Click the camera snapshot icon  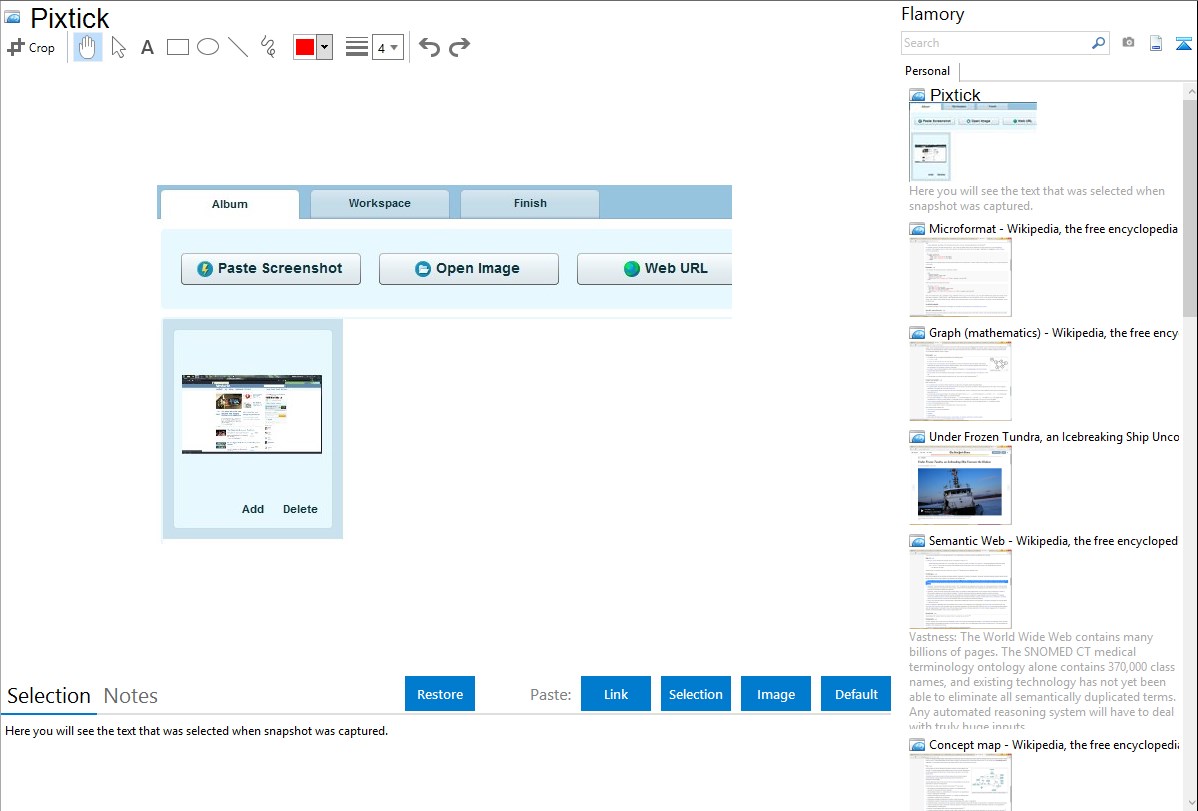1128,43
